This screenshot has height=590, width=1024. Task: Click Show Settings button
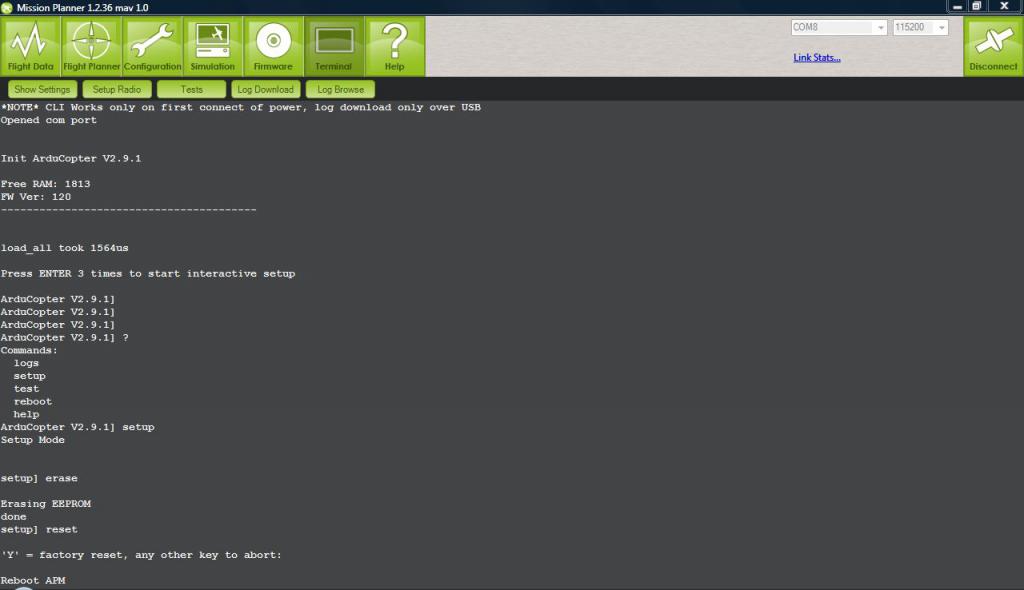[x=42, y=90]
